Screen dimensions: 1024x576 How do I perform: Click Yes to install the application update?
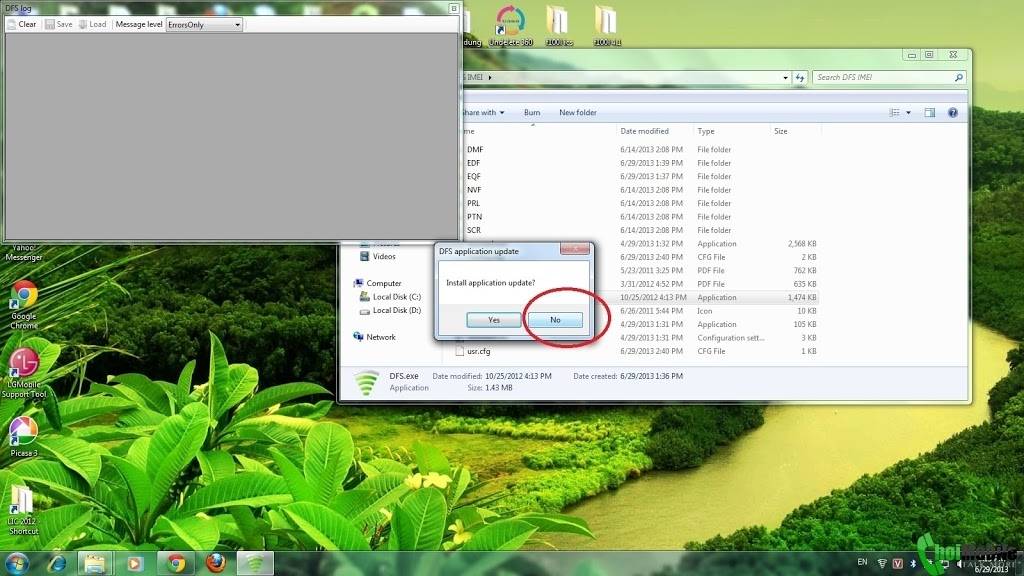[x=494, y=320]
